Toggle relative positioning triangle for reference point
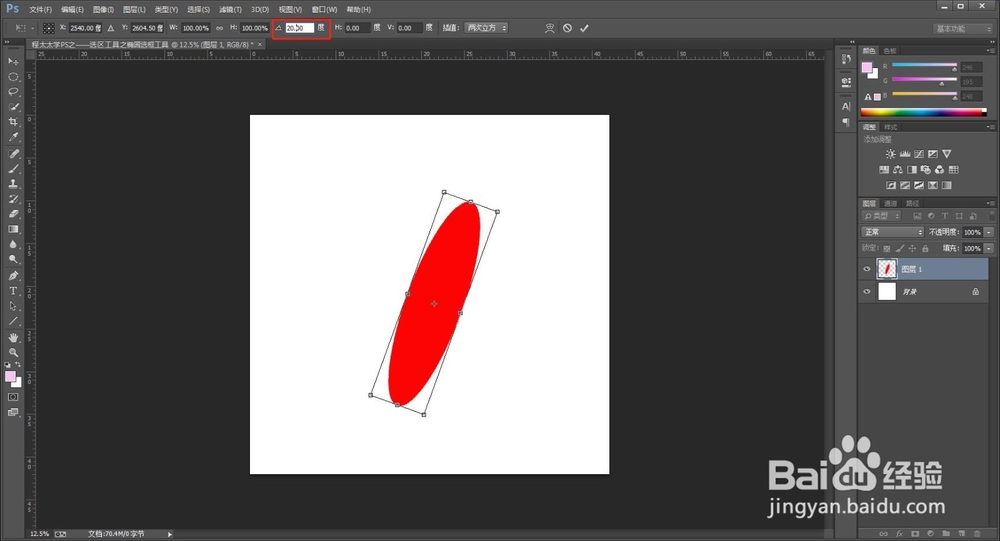The width and height of the screenshot is (1000, 541). click(111, 28)
